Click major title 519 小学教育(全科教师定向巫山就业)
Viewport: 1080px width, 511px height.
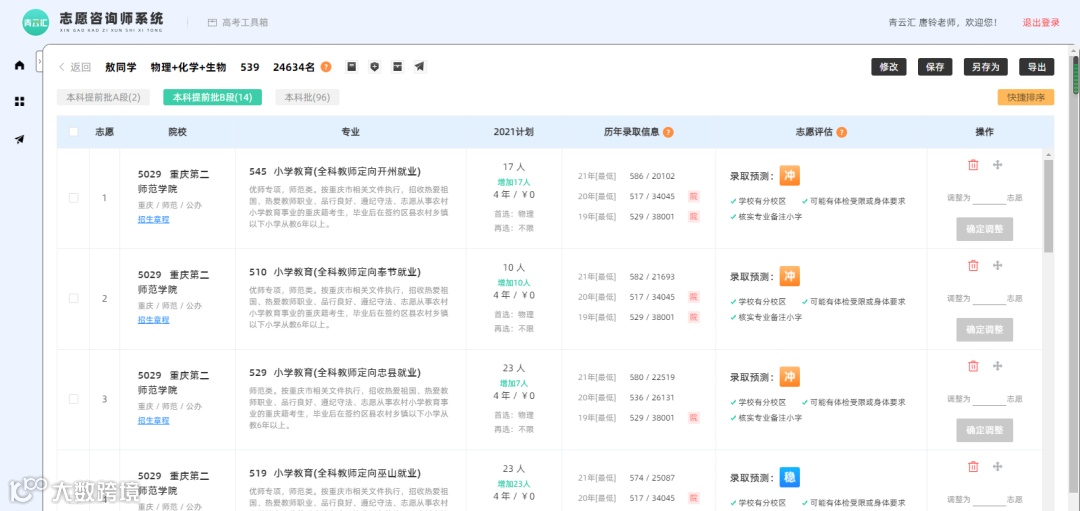click(335, 473)
